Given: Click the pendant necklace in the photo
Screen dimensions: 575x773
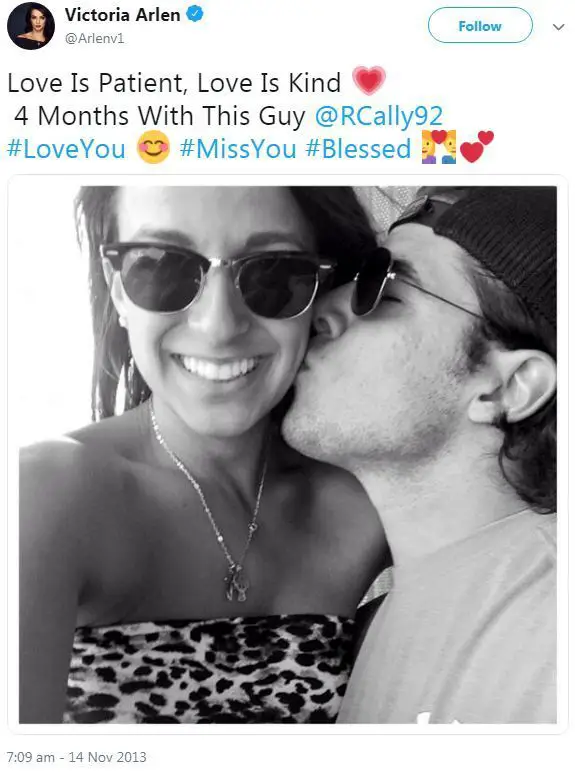Looking at the screenshot, I should click(236, 583).
